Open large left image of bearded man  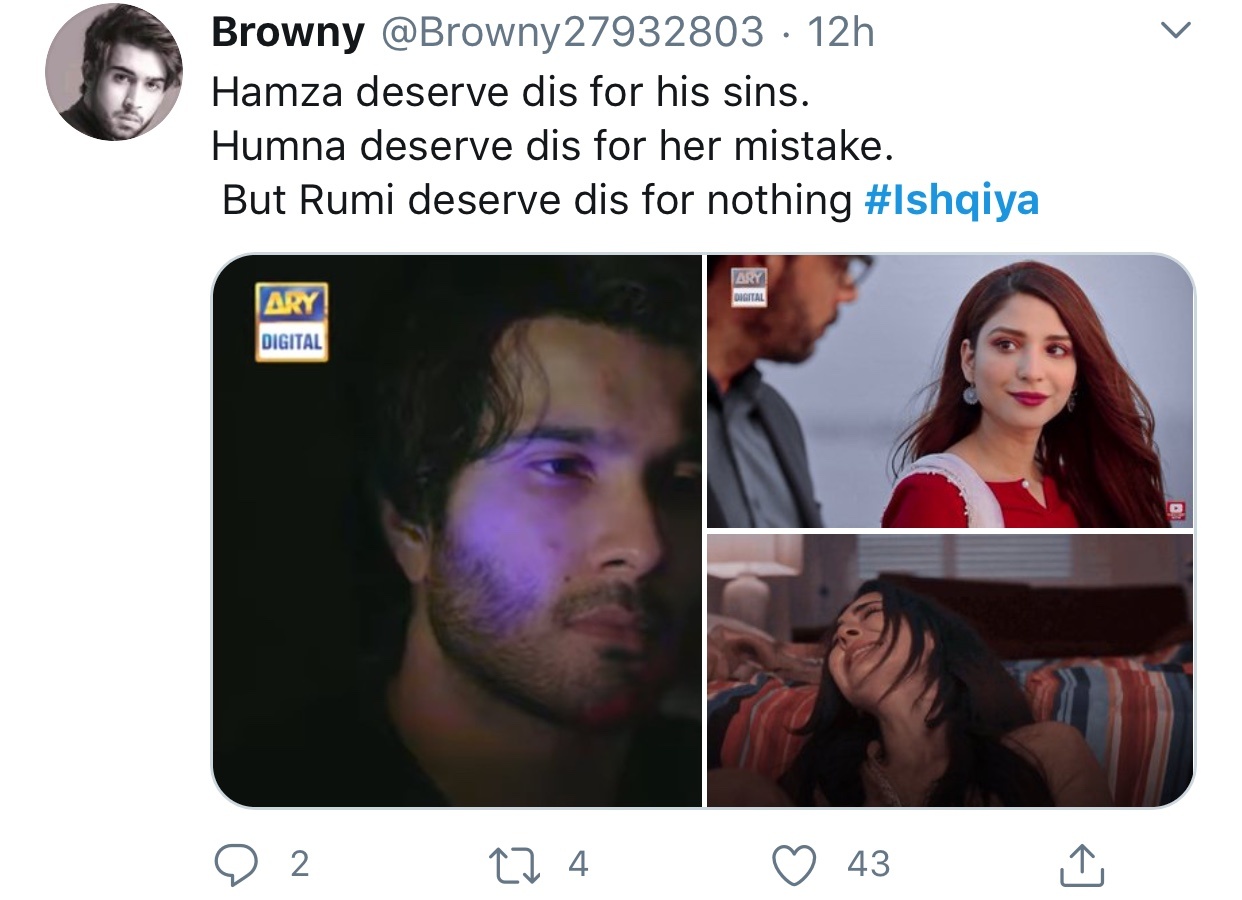pyautogui.click(x=457, y=530)
